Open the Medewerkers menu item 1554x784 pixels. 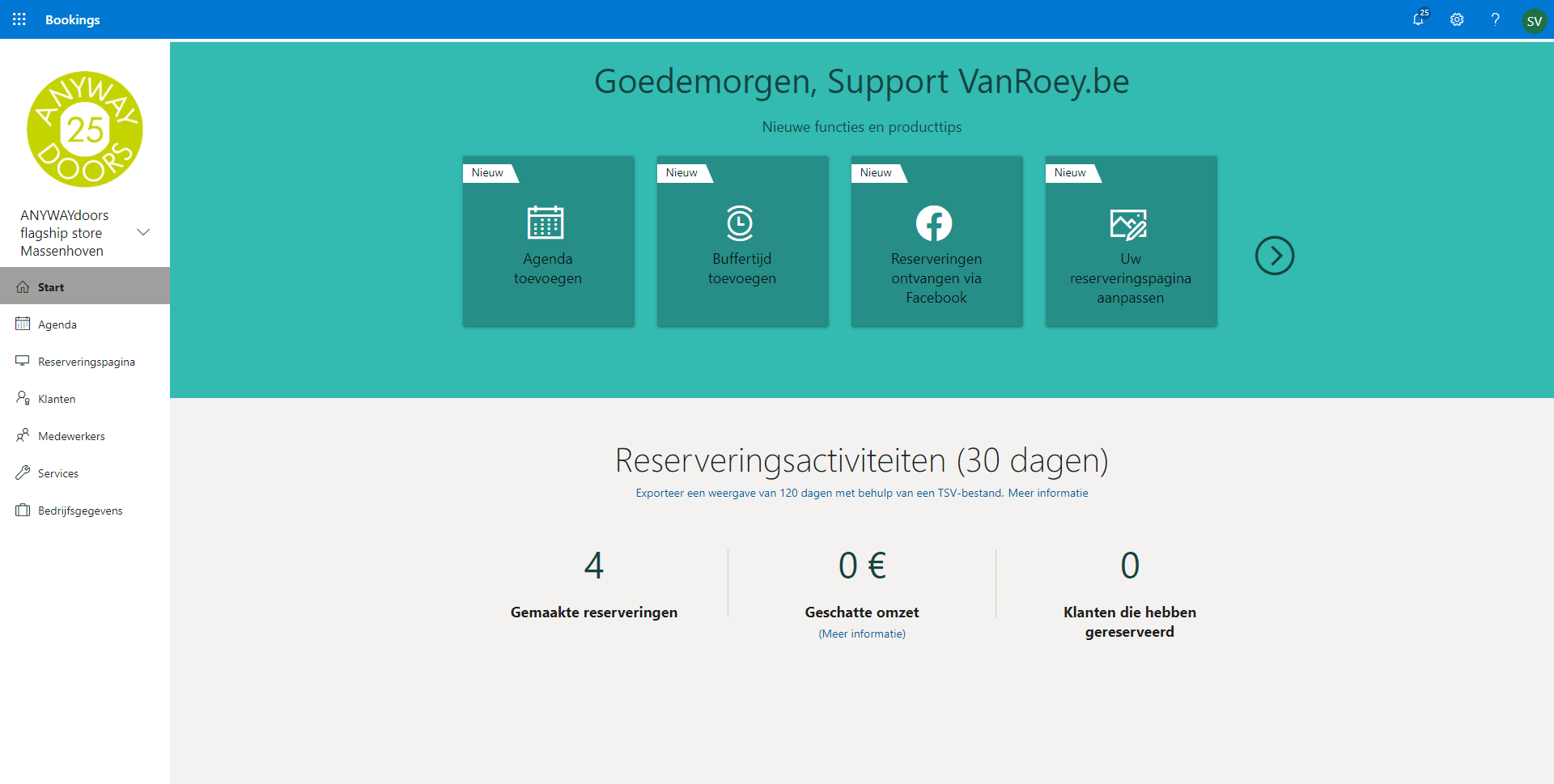pyautogui.click(x=85, y=435)
